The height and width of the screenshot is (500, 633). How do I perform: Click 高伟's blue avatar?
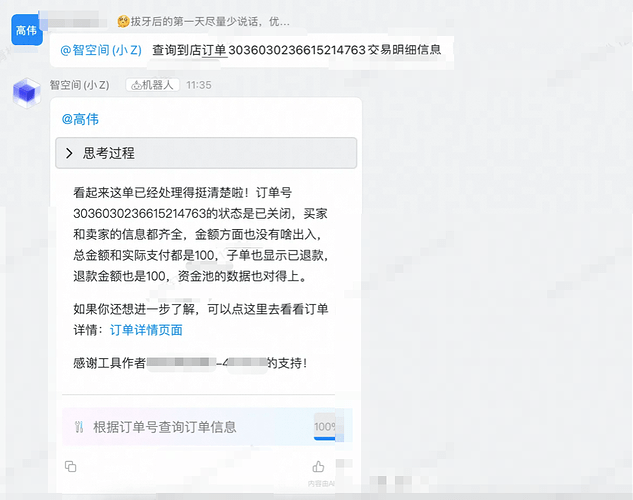[27, 30]
